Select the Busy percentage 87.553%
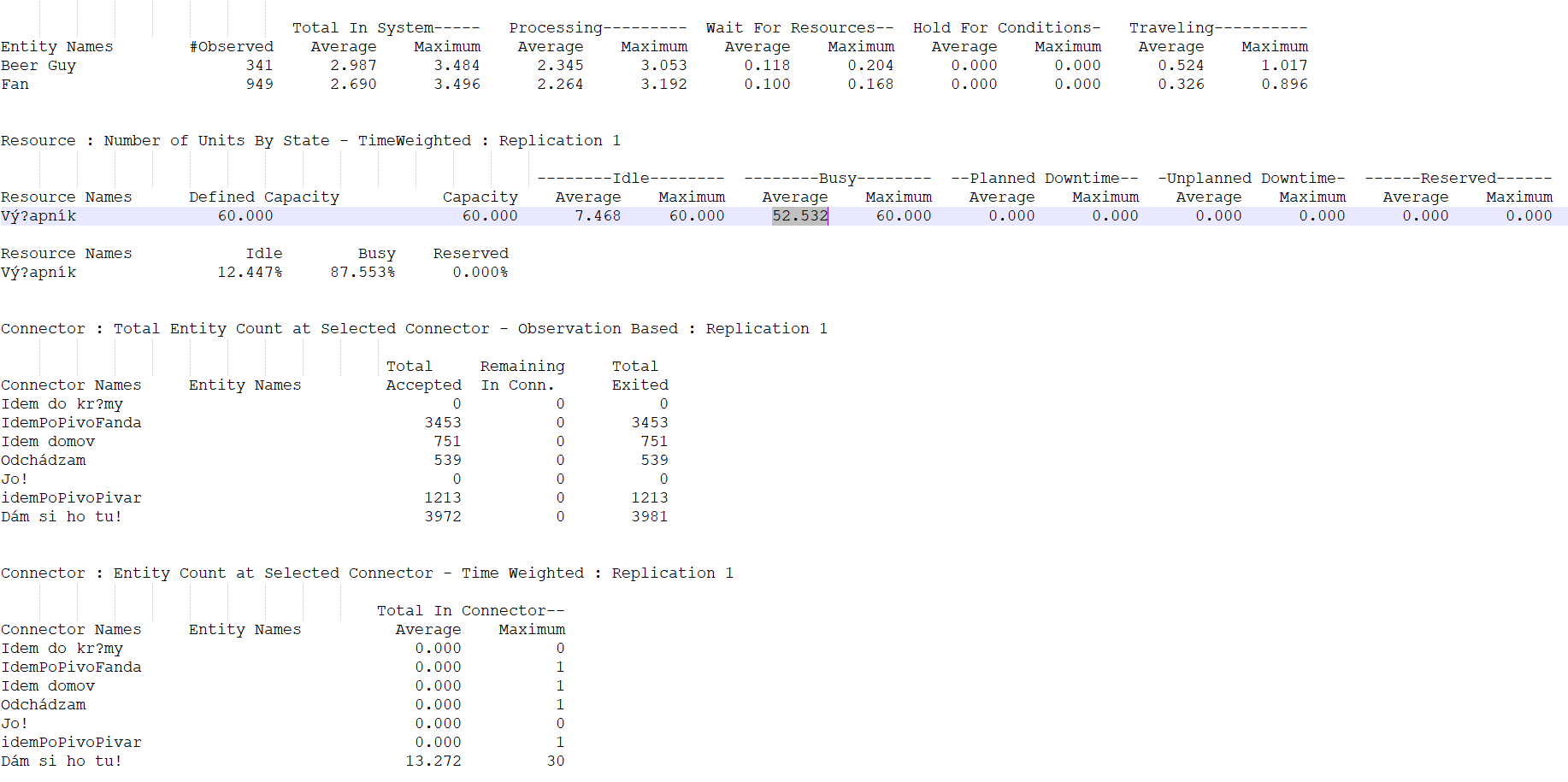The height and width of the screenshot is (782, 1568). (x=363, y=273)
